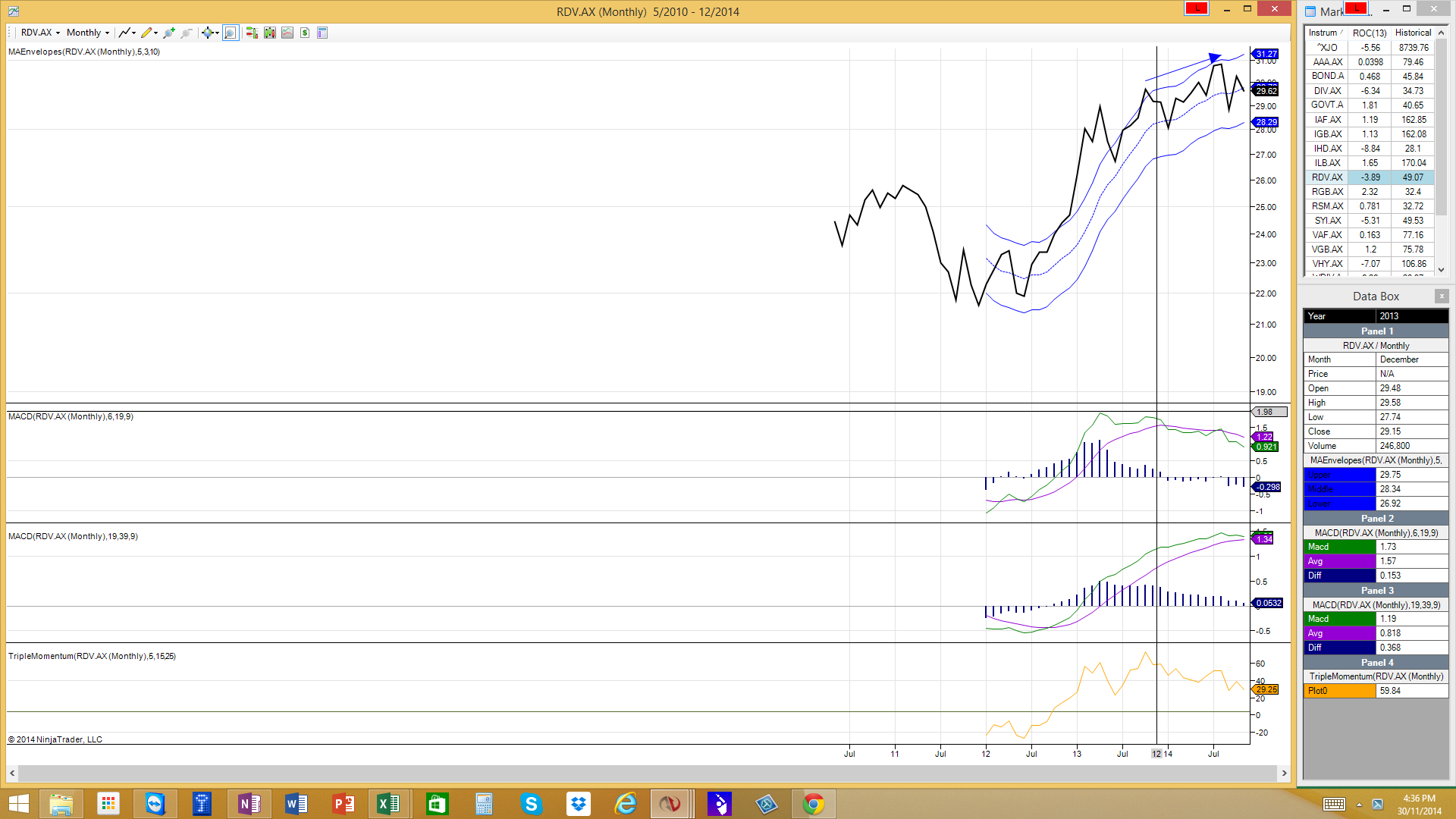This screenshot has width=1456, height=819.
Task: Close the Data Box panel
Action: pos(1442,296)
